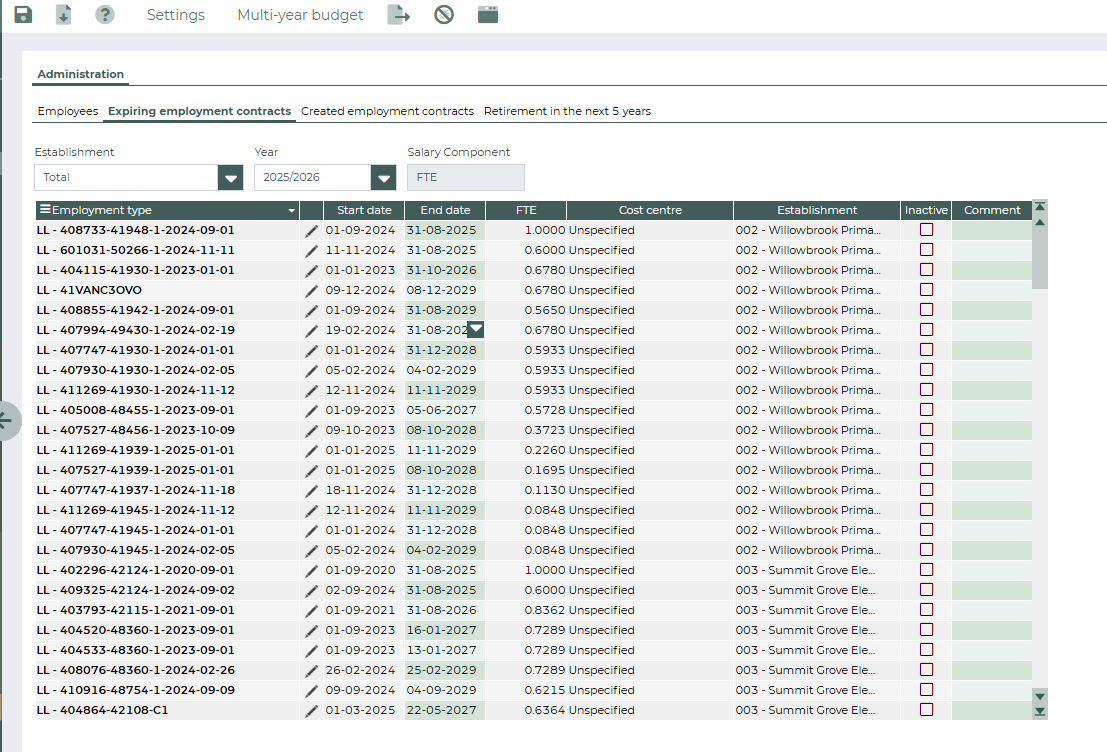This screenshot has height=752, width=1107.
Task: Jump to top of table with scrollbar arrow
Action: 1039,206
